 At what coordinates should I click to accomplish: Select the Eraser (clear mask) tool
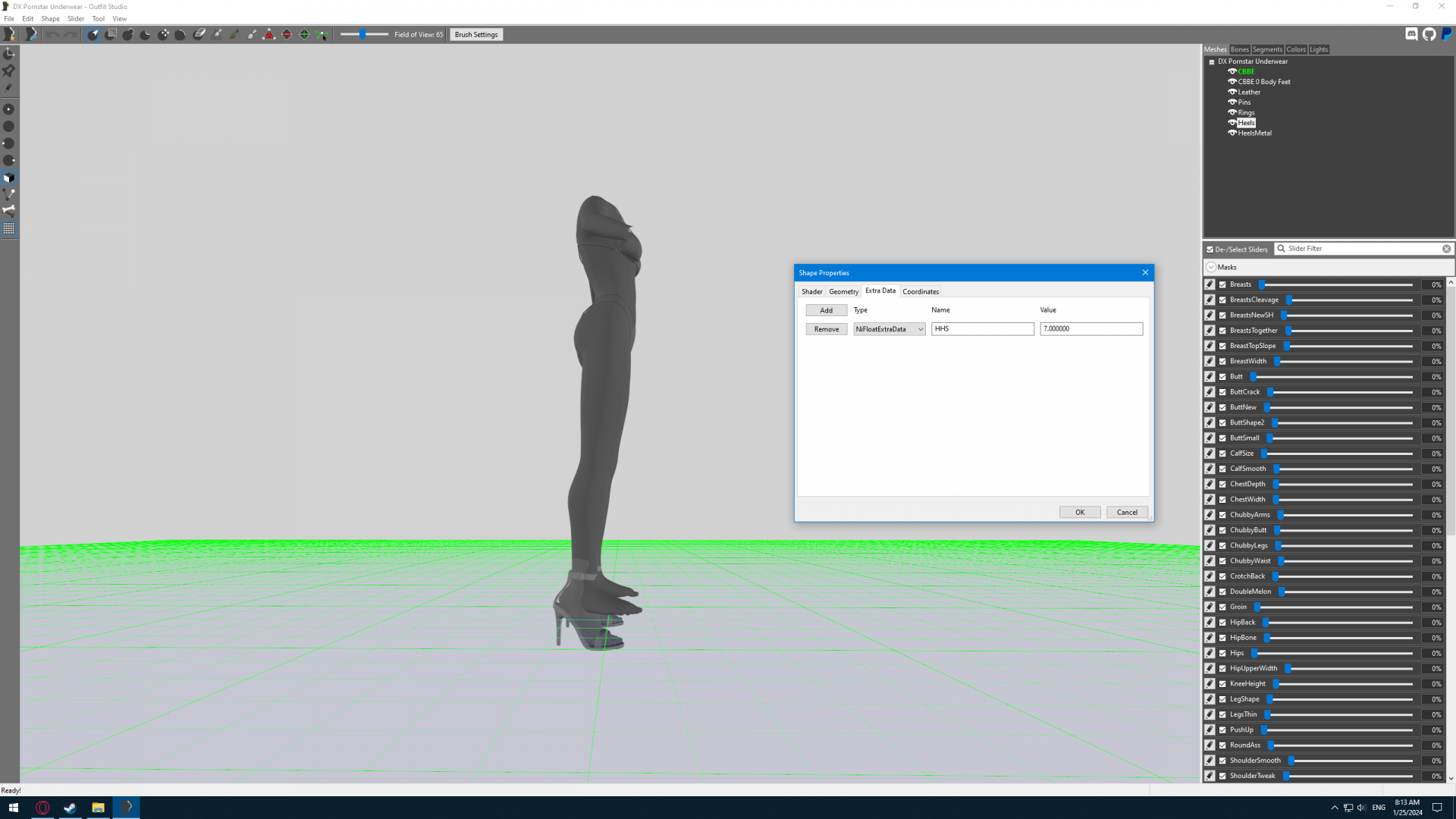coord(199,34)
